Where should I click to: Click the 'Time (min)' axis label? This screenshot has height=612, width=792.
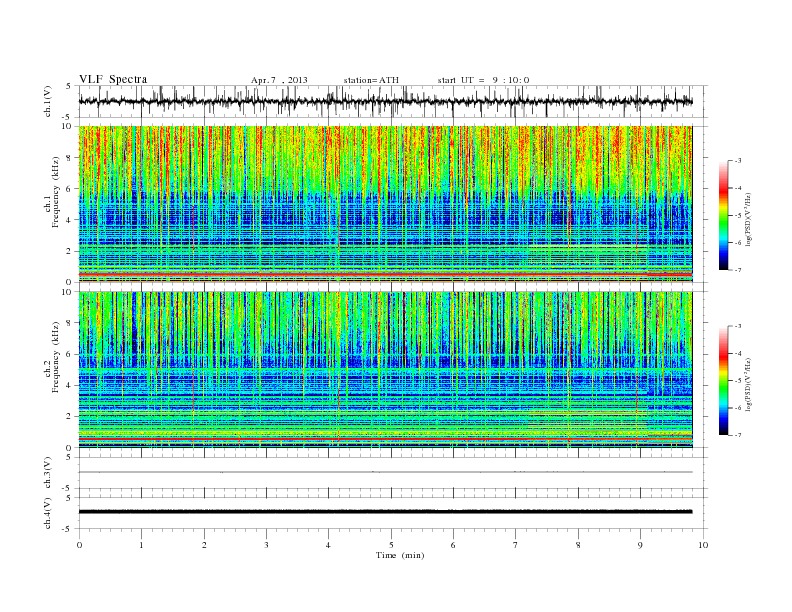[400, 555]
